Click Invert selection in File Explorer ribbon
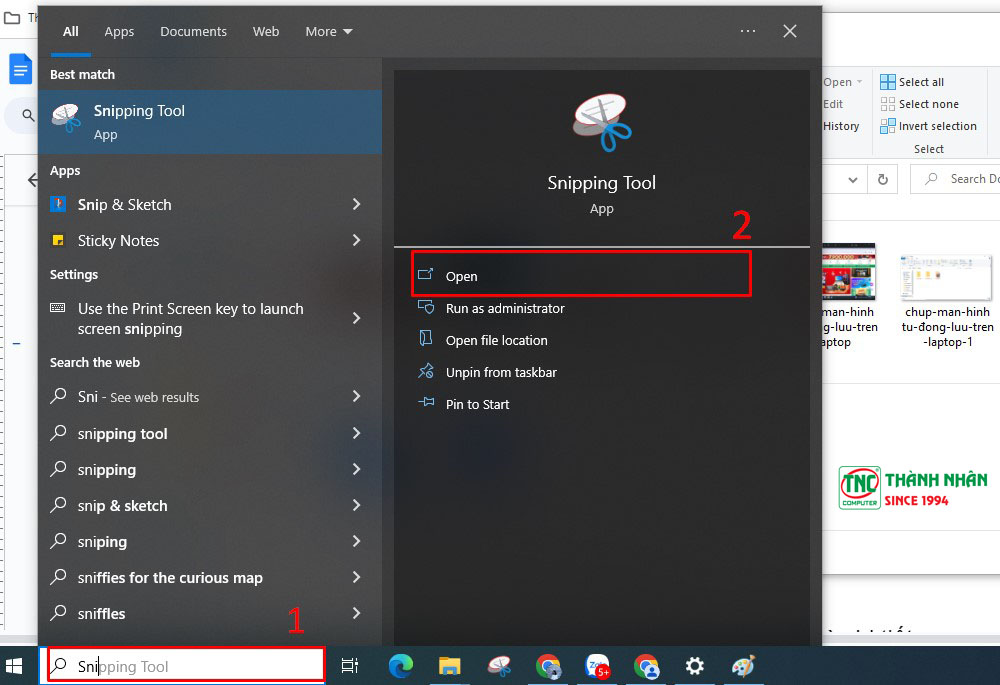The width and height of the screenshot is (1000, 685). [928, 126]
